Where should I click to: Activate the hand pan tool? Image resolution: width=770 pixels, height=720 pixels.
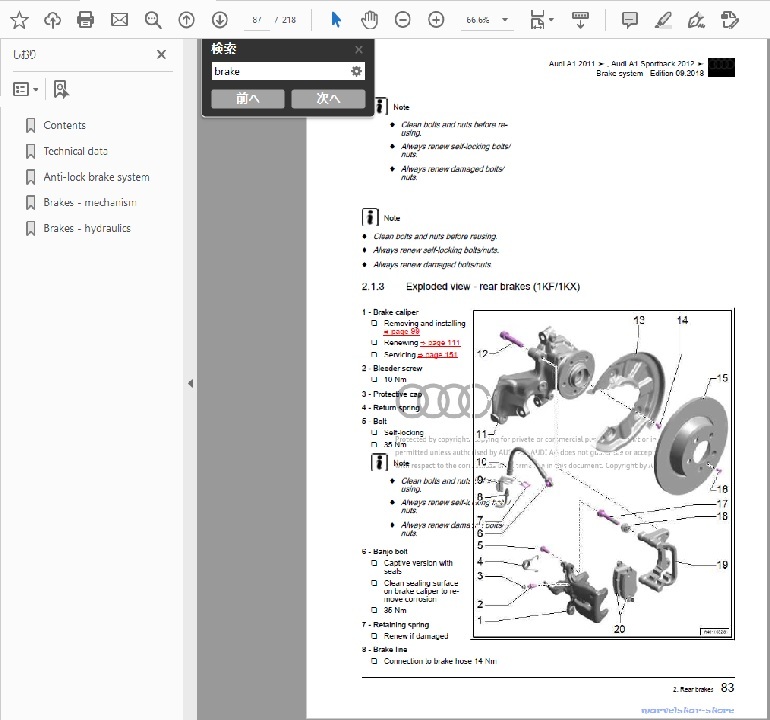coord(369,20)
